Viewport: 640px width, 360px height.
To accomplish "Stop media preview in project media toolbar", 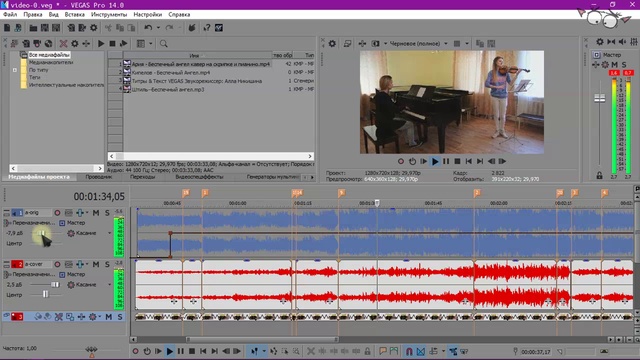I will pyautogui.click(x=112, y=43).
